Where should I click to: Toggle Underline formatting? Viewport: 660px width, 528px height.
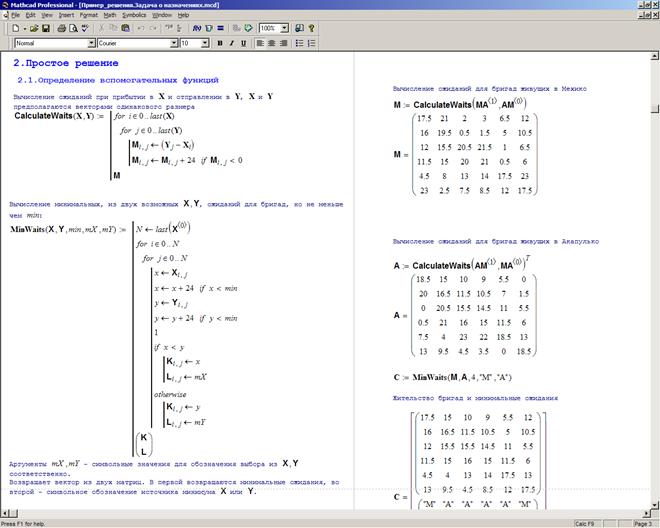[x=243, y=43]
